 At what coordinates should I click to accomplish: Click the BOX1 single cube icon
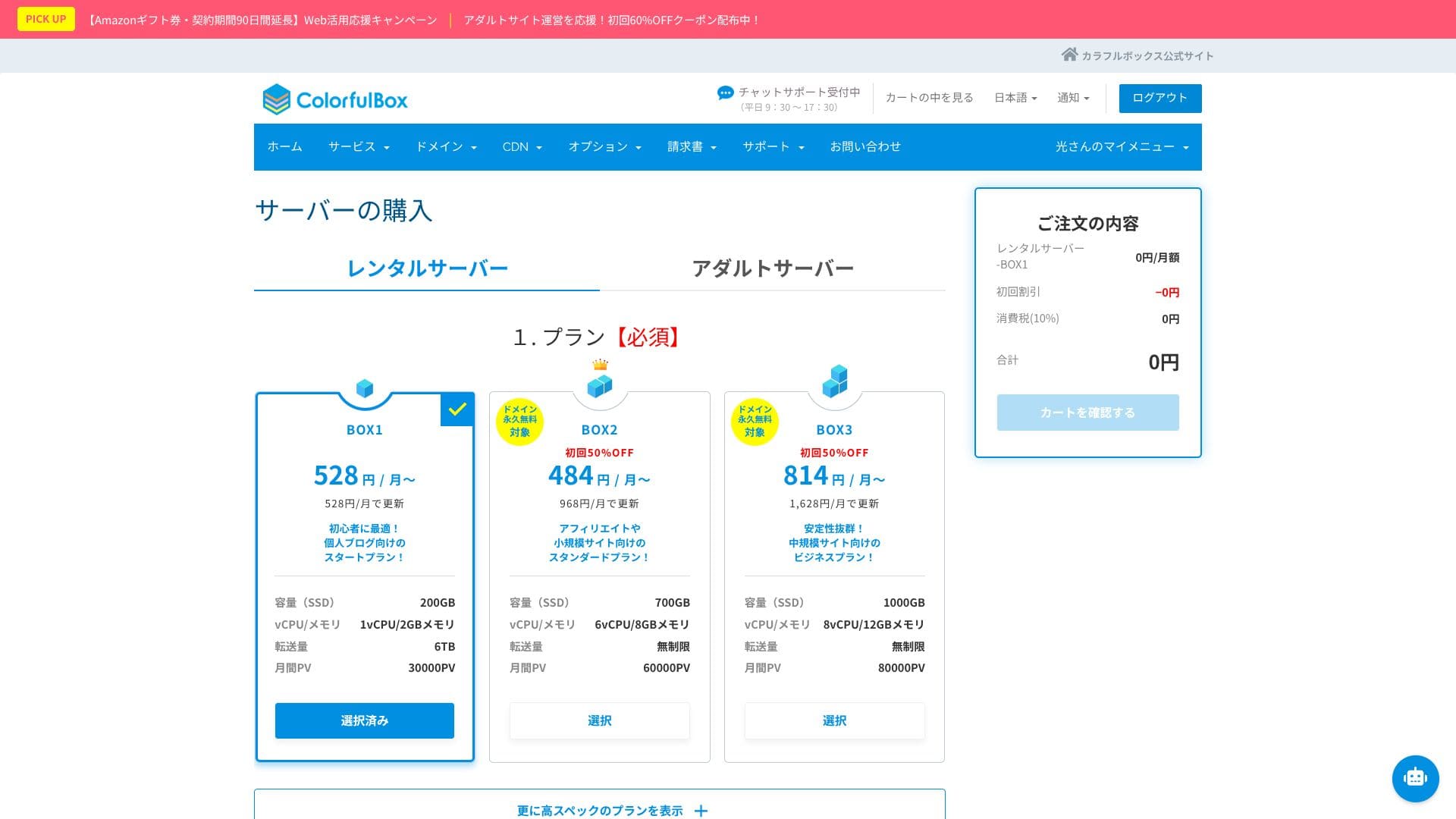tap(365, 388)
